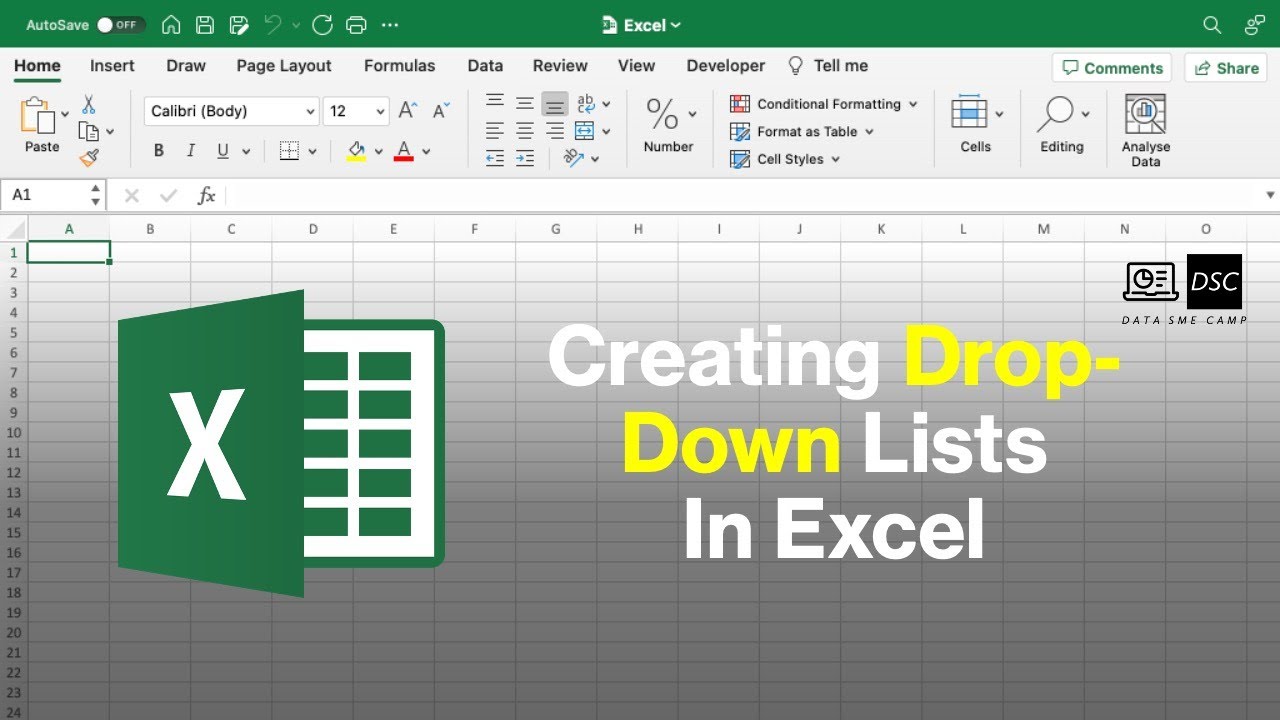
Task: Insert a function with fx icon
Action: (206, 196)
